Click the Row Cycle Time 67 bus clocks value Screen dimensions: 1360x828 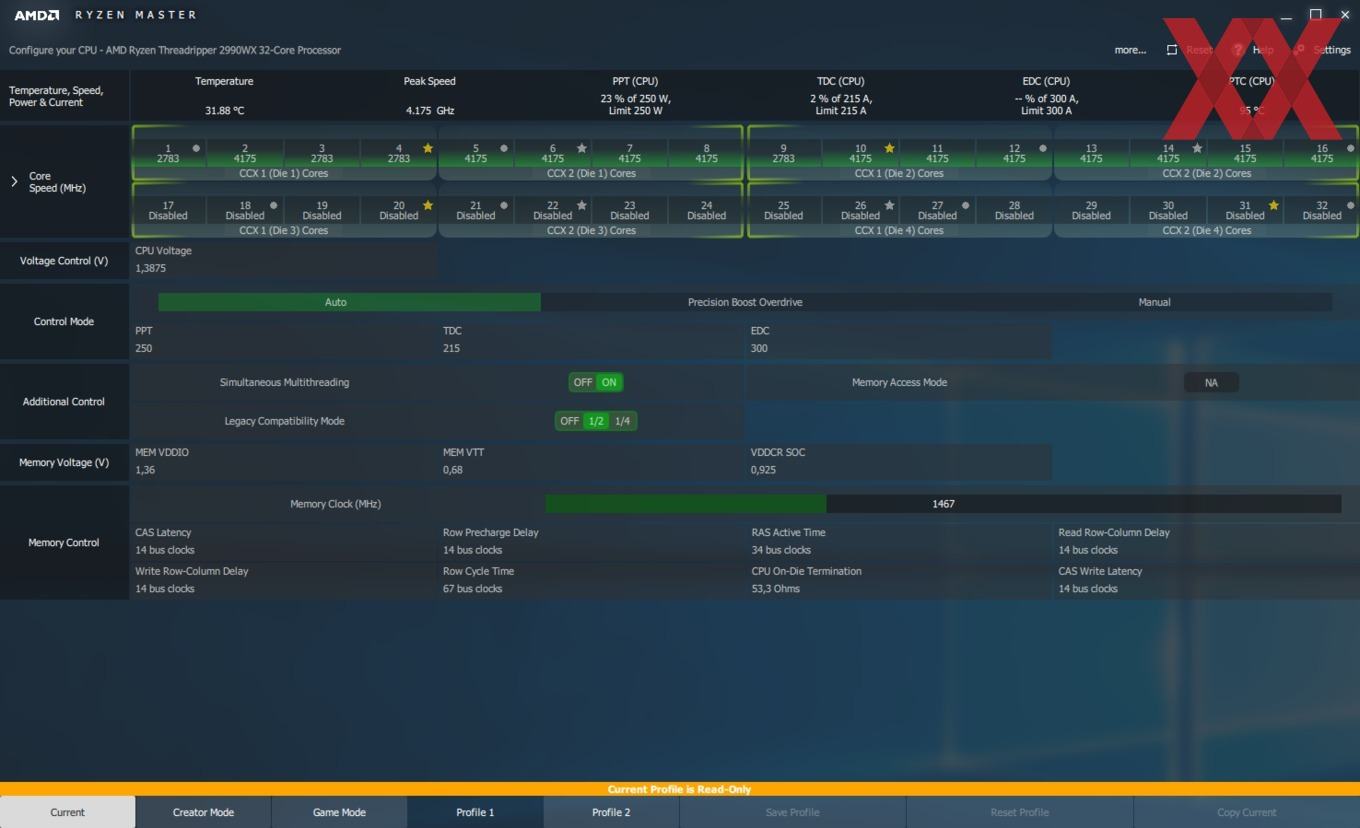(473, 589)
